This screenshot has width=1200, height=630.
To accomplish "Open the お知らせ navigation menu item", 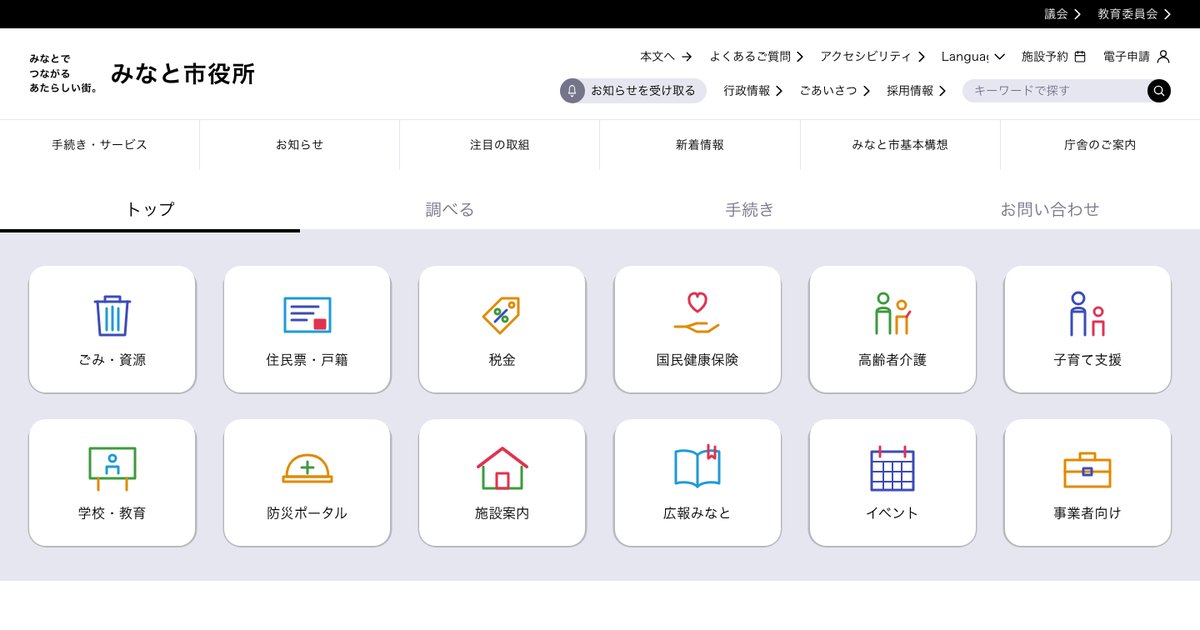I will (300, 145).
